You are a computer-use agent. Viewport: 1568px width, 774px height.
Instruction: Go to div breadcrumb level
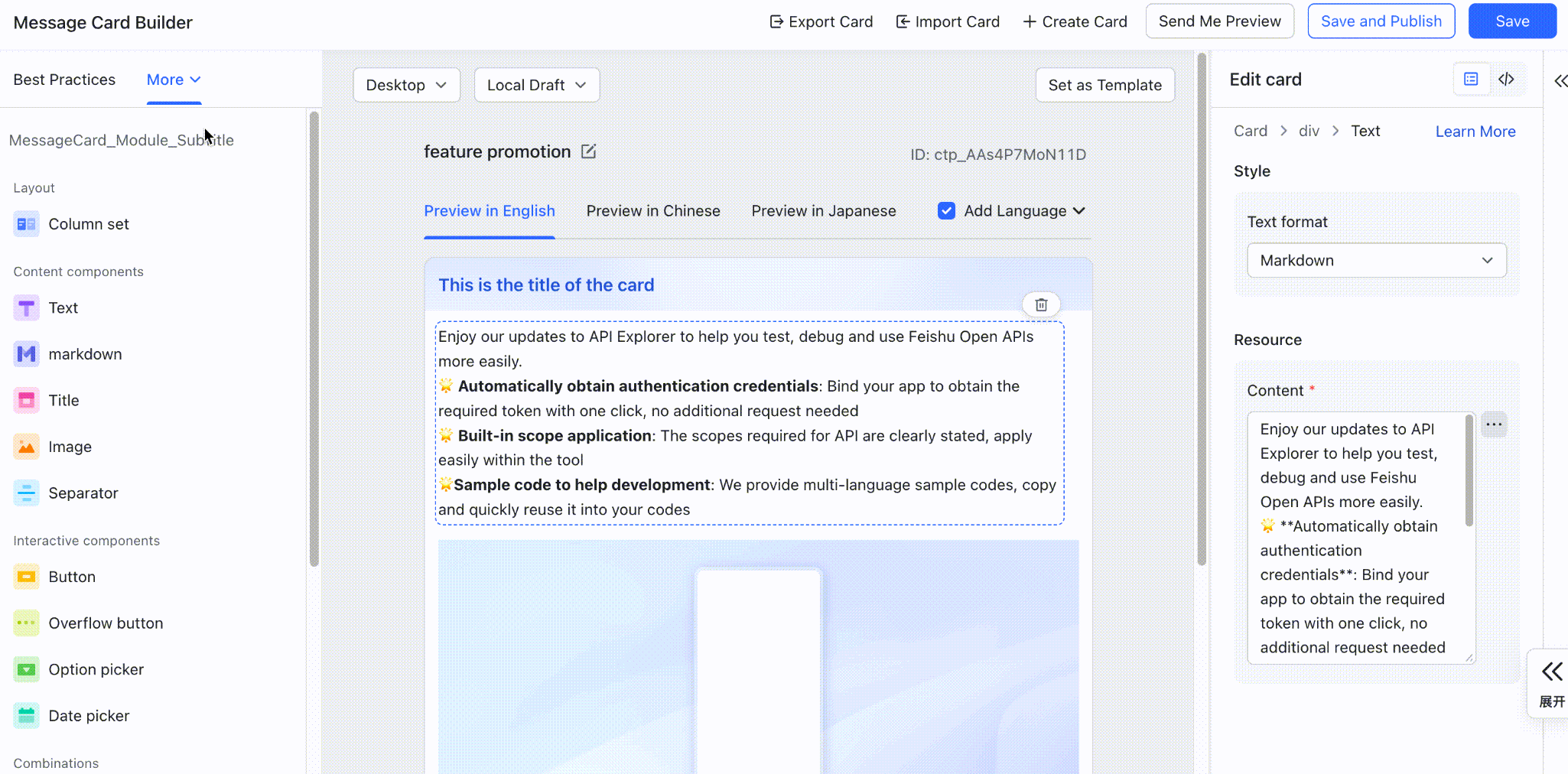1309,131
